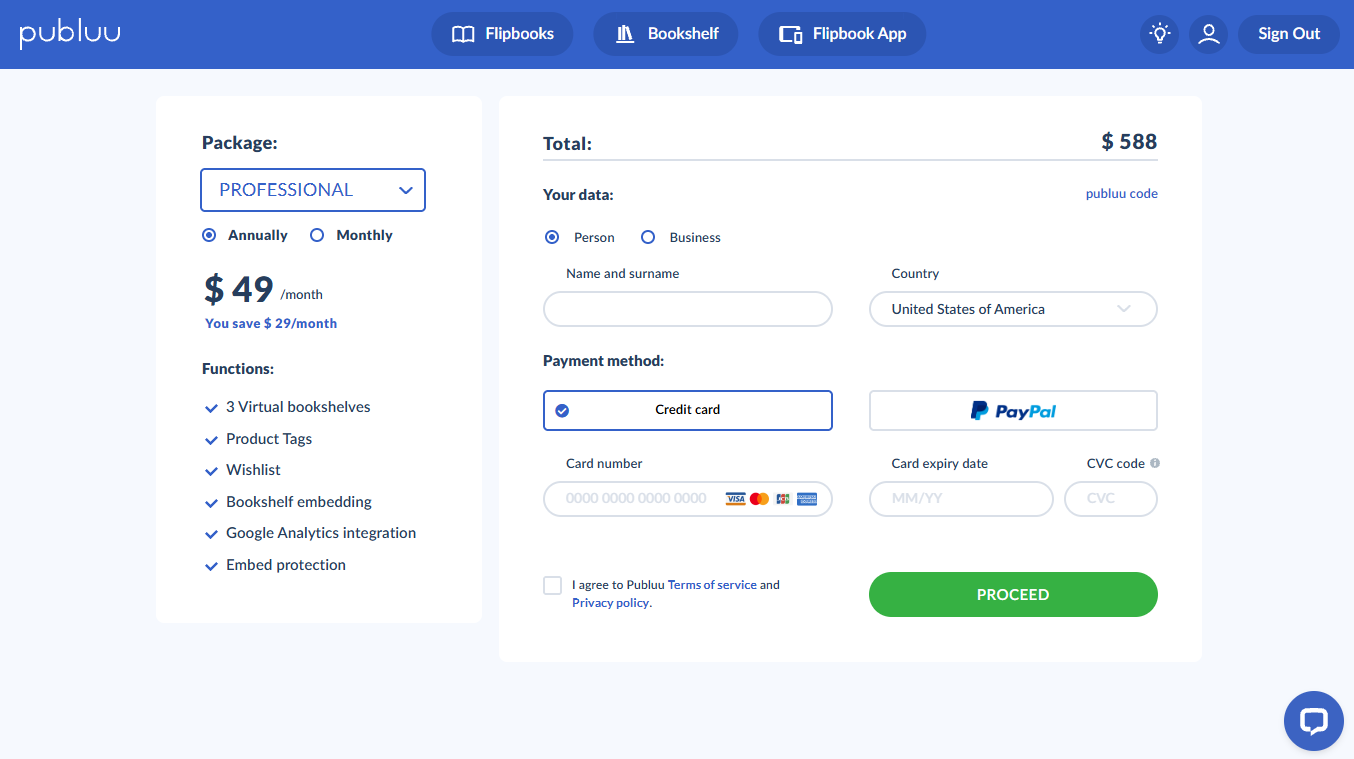Viewport: 1354px width, 759px height.
Task: Click the publuu logo
Action: point(70,33)
